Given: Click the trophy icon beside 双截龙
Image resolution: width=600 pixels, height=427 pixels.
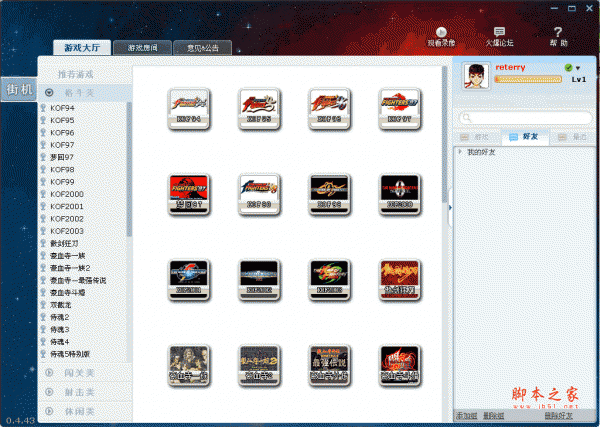Looking at the screenshot, I should 43,305.
